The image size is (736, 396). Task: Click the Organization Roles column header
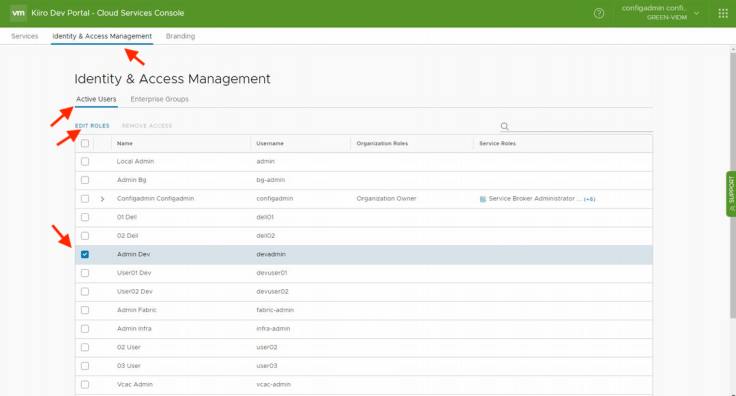(x=382, y=144)
